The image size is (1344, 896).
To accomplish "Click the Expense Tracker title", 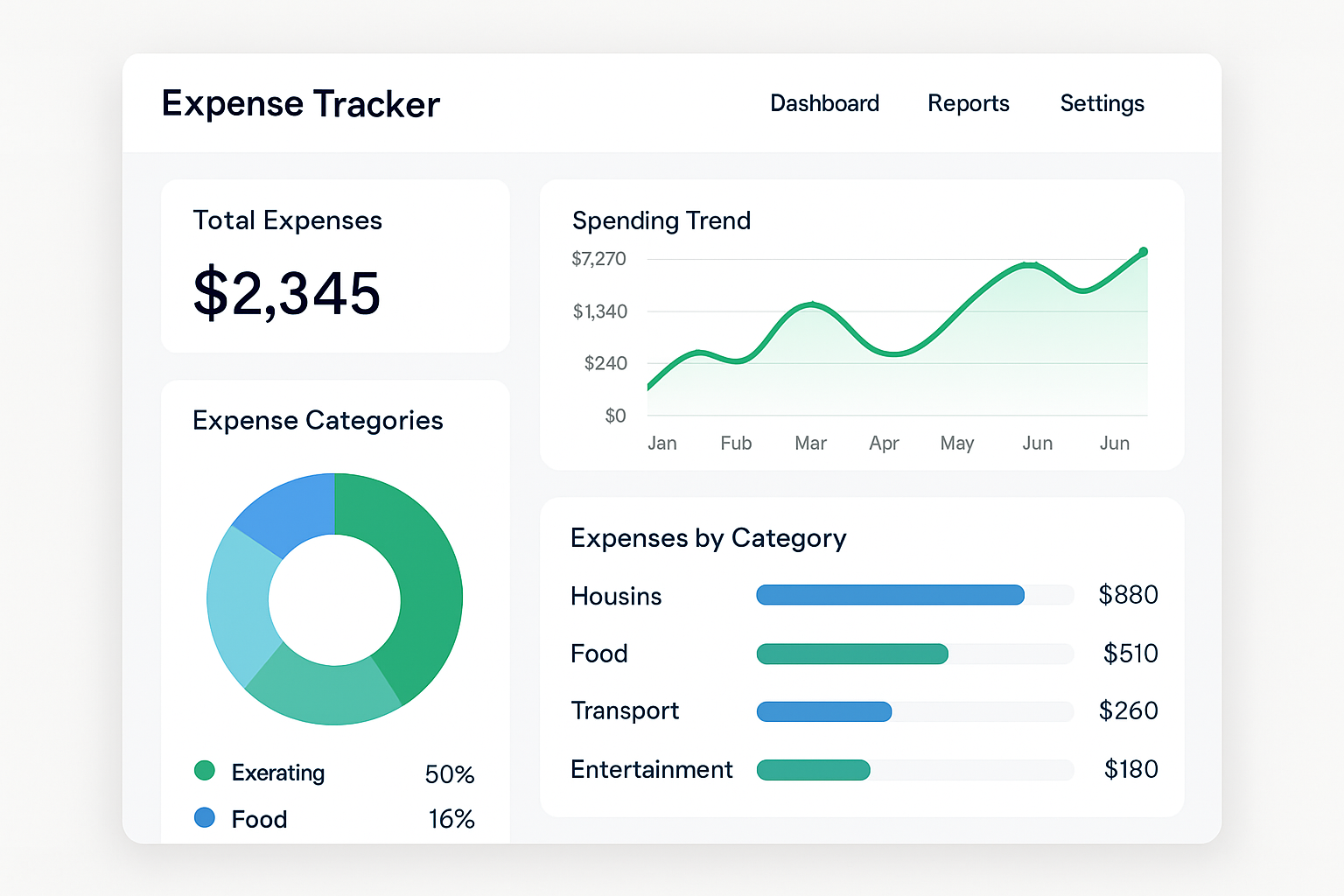I will point(300,103).
